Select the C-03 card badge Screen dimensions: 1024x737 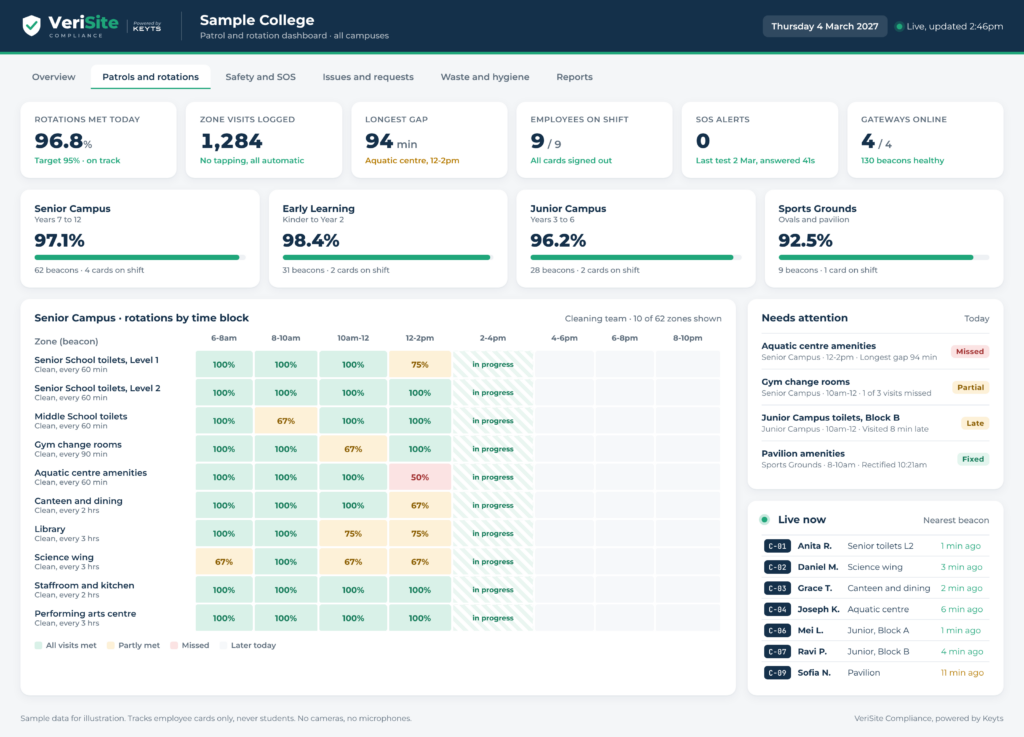pos(777,588)
